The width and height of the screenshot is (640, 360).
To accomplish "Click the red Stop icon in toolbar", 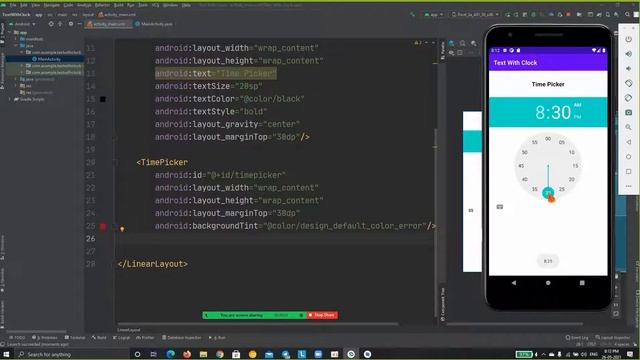I will point(568,15).
